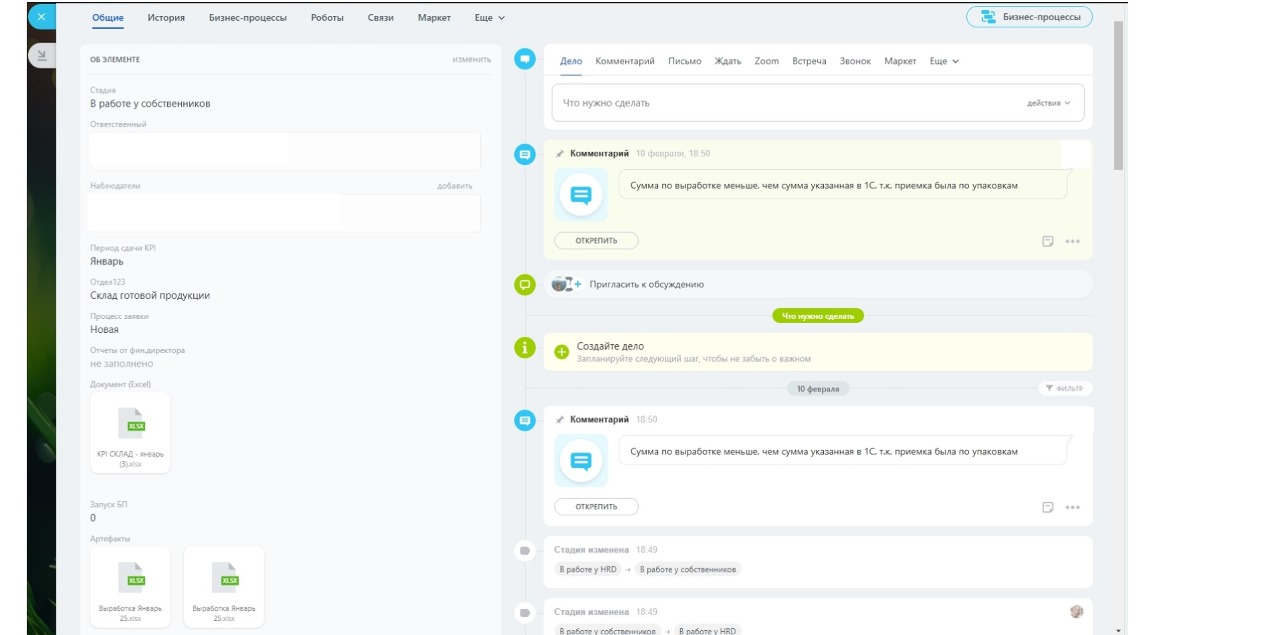Click the pin icon on top comment
The width and height of the screenshot is (1280, 635).
(x=560, y=154)
